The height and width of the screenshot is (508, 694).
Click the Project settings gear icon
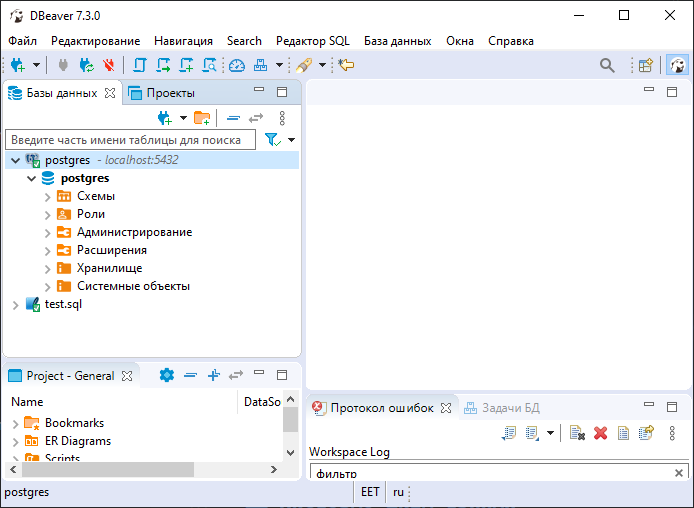(166, 375)
